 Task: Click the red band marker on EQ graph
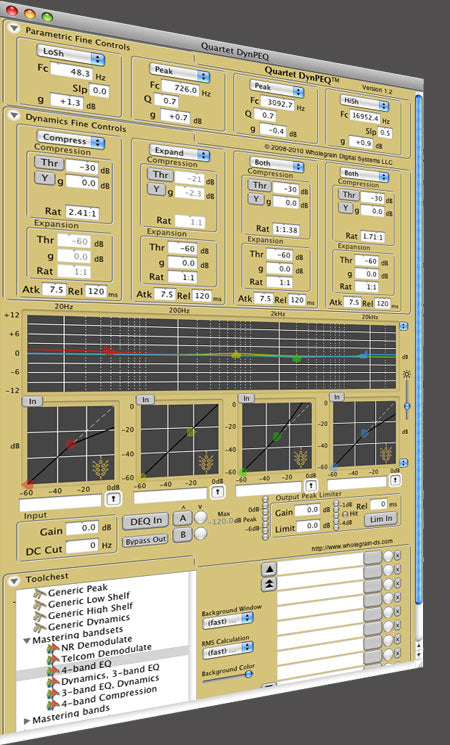click(109, 351)
